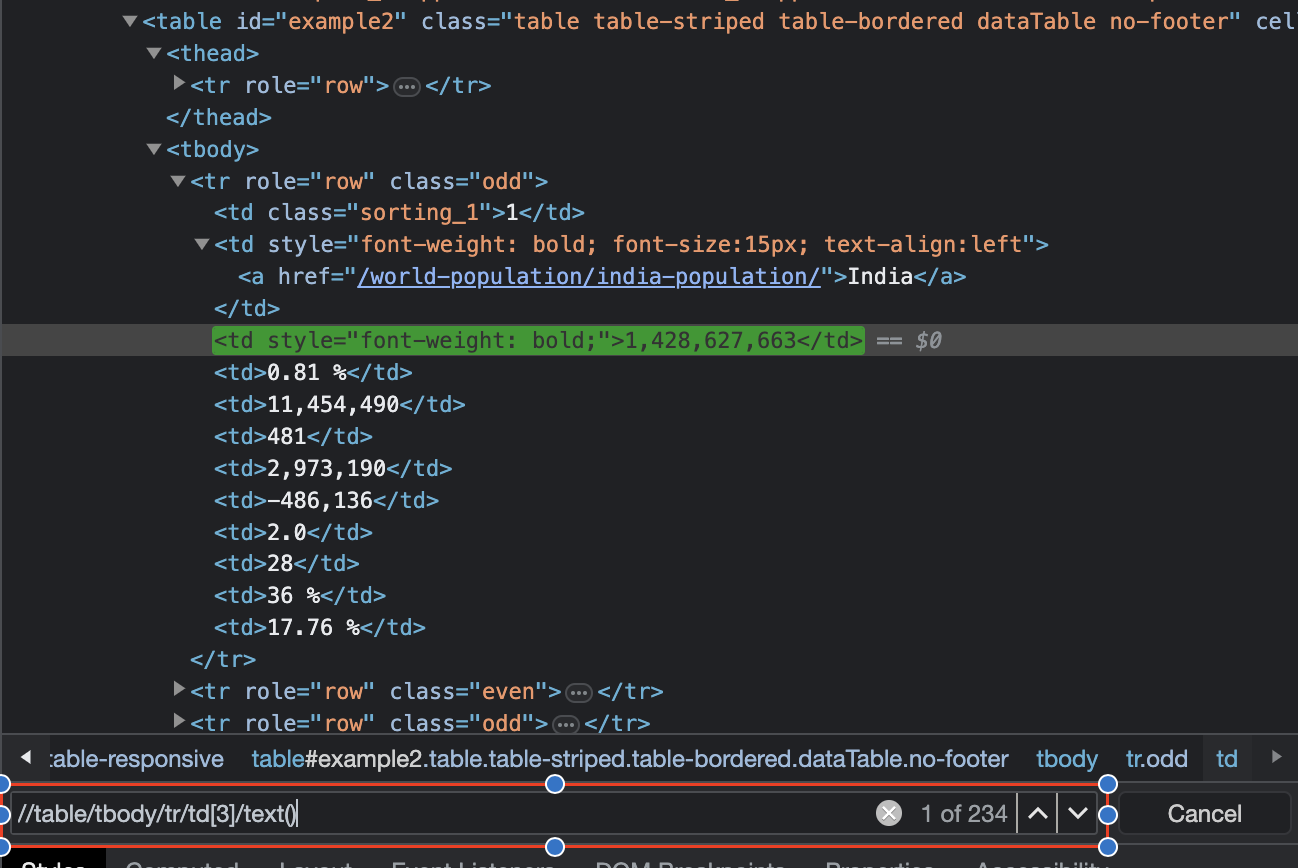1298x868 pixels.
Task: Expand the last collapsed odd tr node
Action: coord(179,722)
